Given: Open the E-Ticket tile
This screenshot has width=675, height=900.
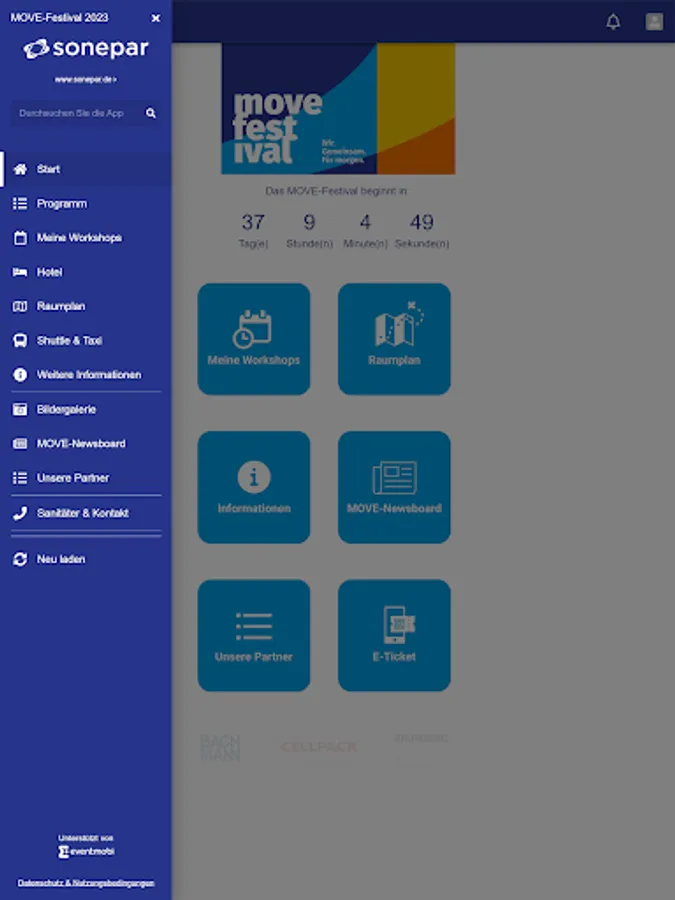Looking at the screenshot, I should [394, 635].
